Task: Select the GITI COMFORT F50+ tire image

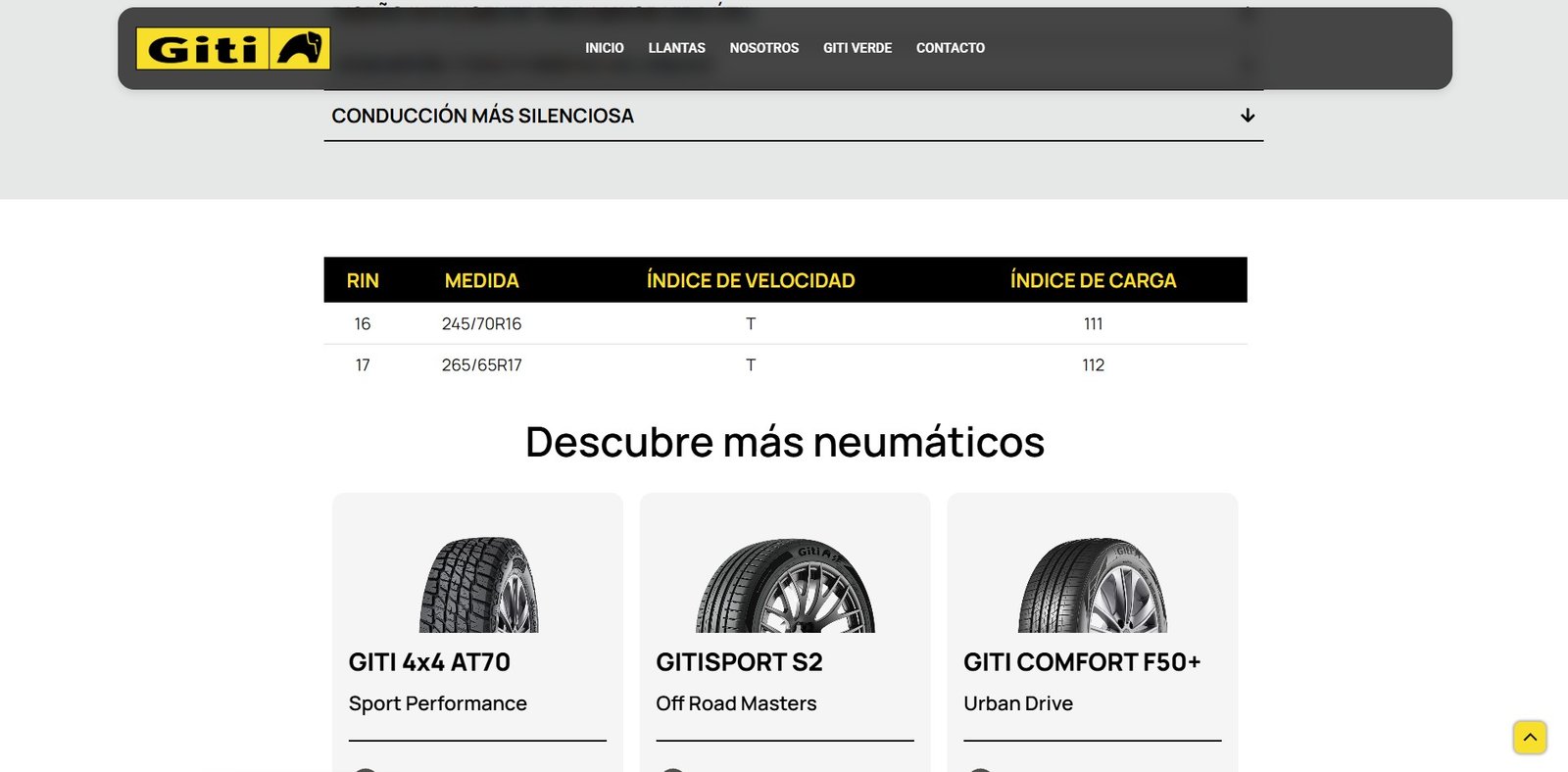Action: [1093, 585]
